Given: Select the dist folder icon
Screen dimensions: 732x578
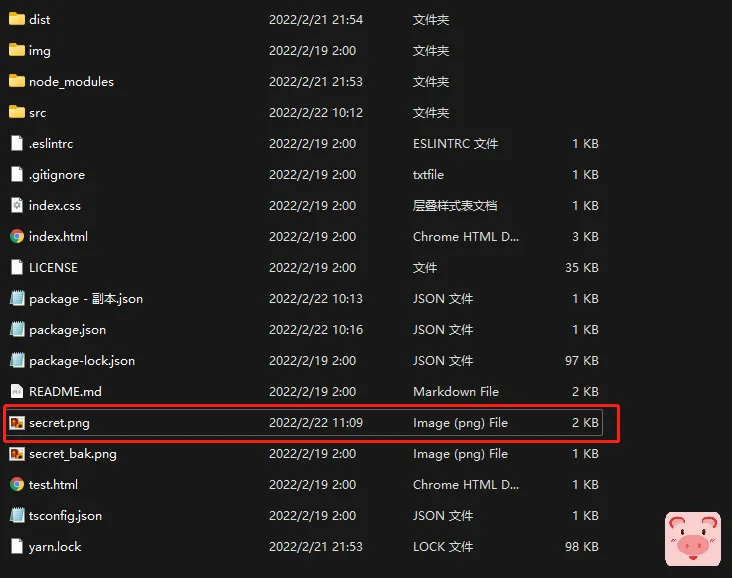Looking at the screenshot, I should coord(17,19).
